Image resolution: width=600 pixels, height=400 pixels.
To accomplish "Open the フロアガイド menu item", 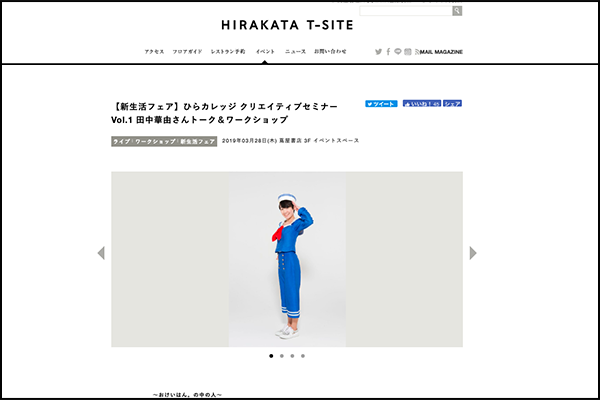I will coord(187,52).
